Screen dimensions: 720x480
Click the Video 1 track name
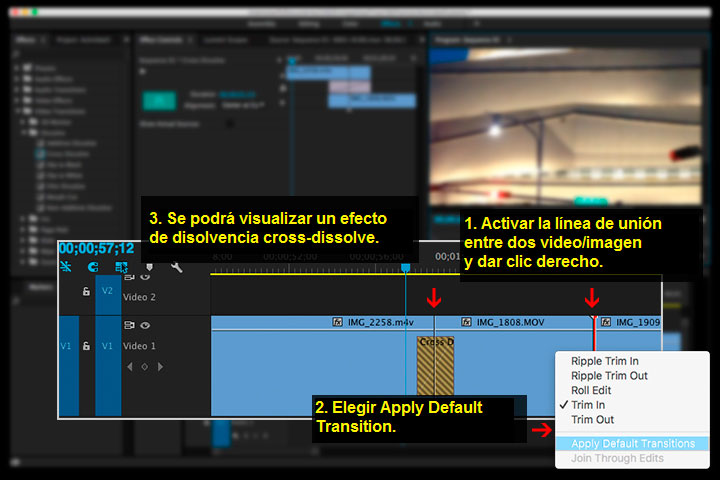(139, 346)
